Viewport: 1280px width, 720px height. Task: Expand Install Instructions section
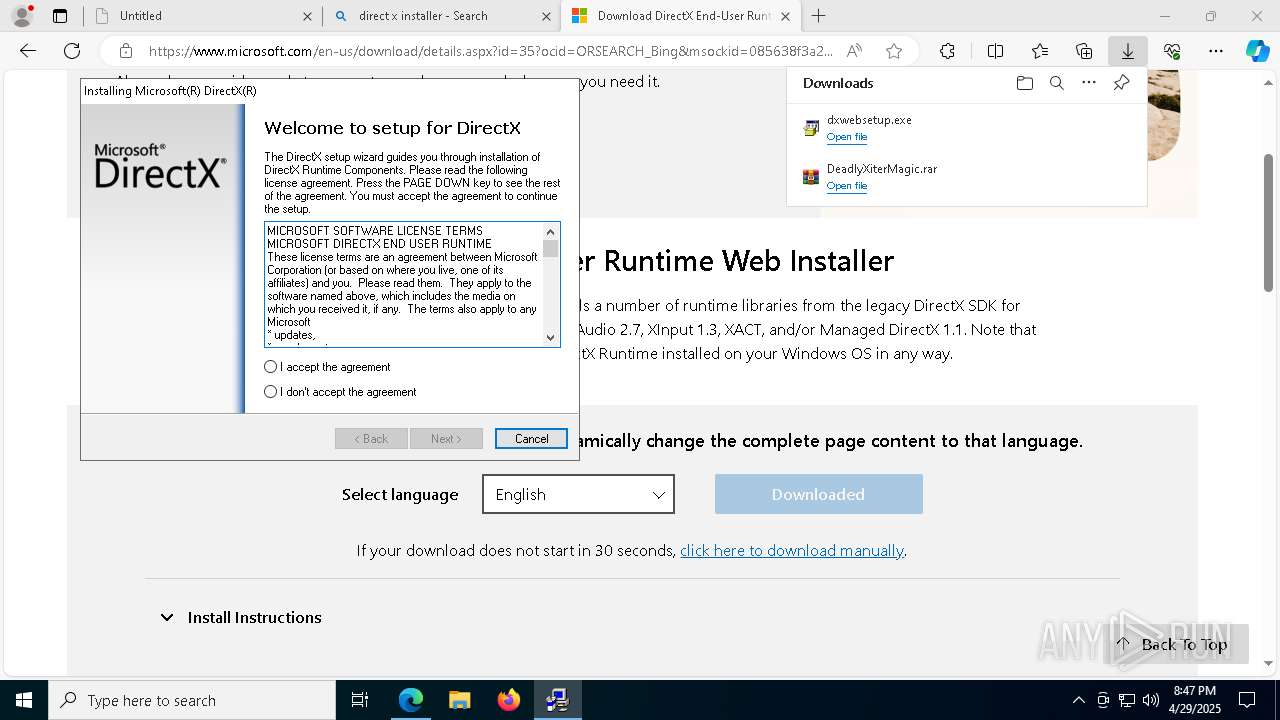(240, 618)
